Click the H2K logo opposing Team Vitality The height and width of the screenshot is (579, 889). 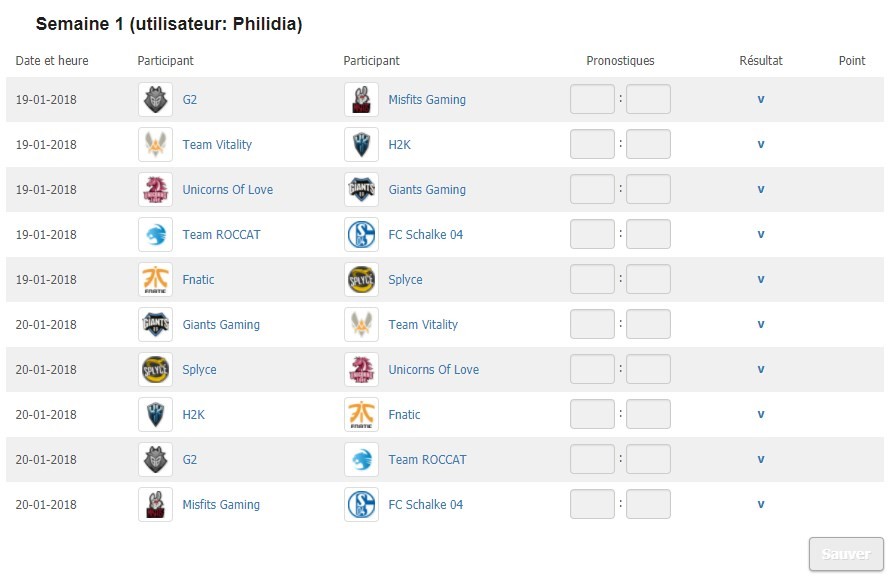[361, 145]
